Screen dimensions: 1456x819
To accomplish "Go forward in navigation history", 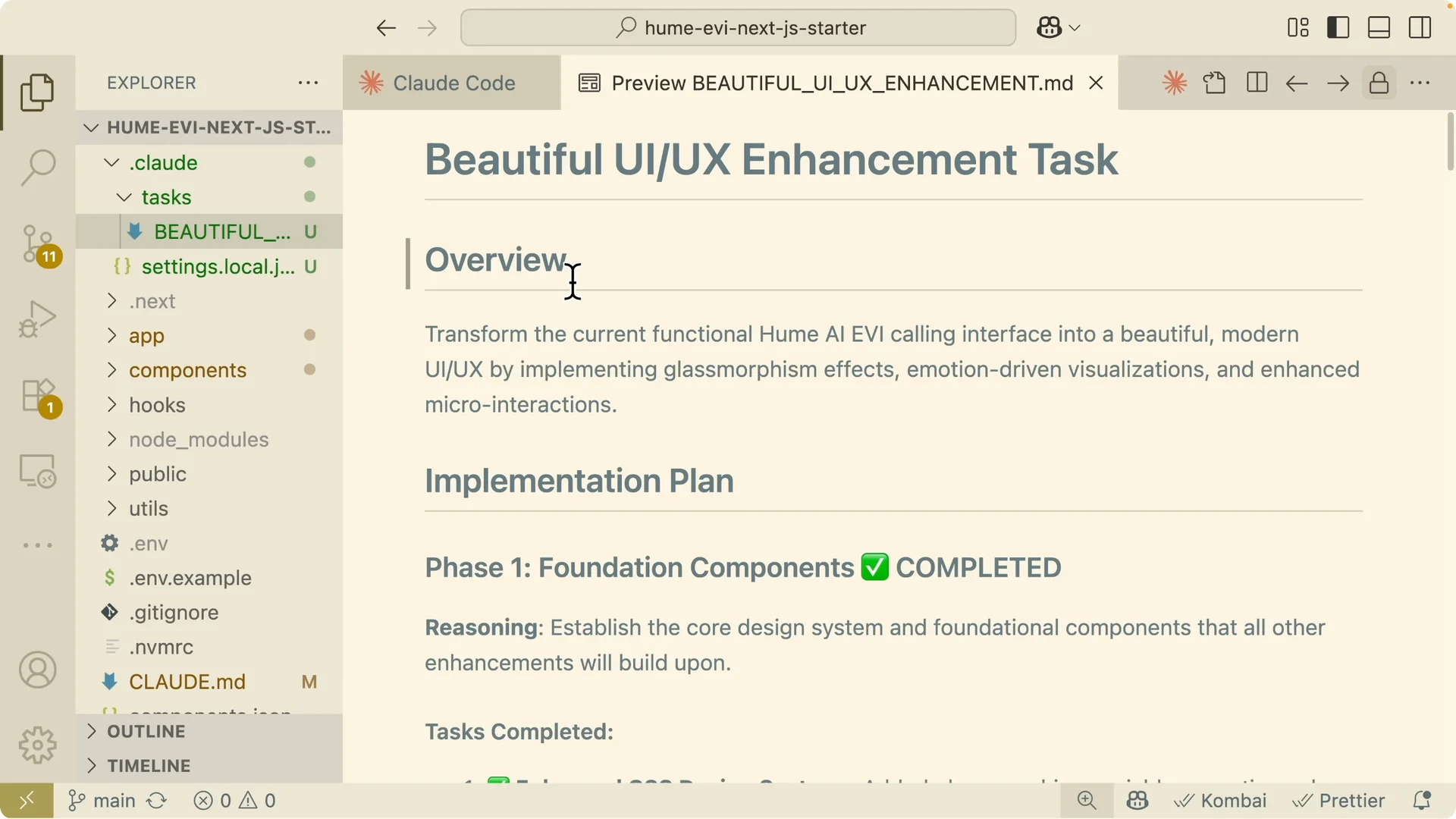I will (428, 28).
